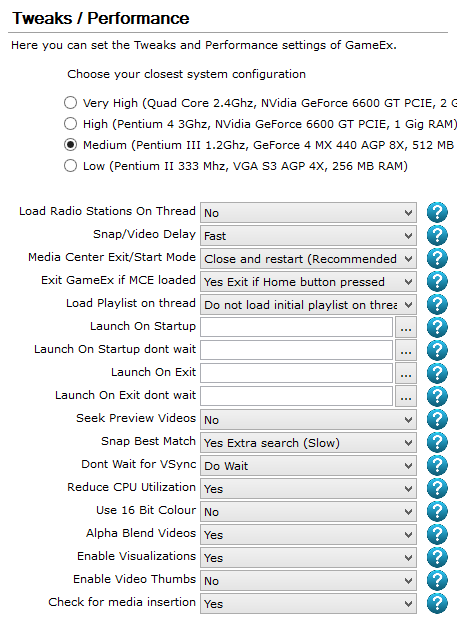Show help for Exit GameEx if MCE loaded
The image size is (457, 619).
click(437, 281)
